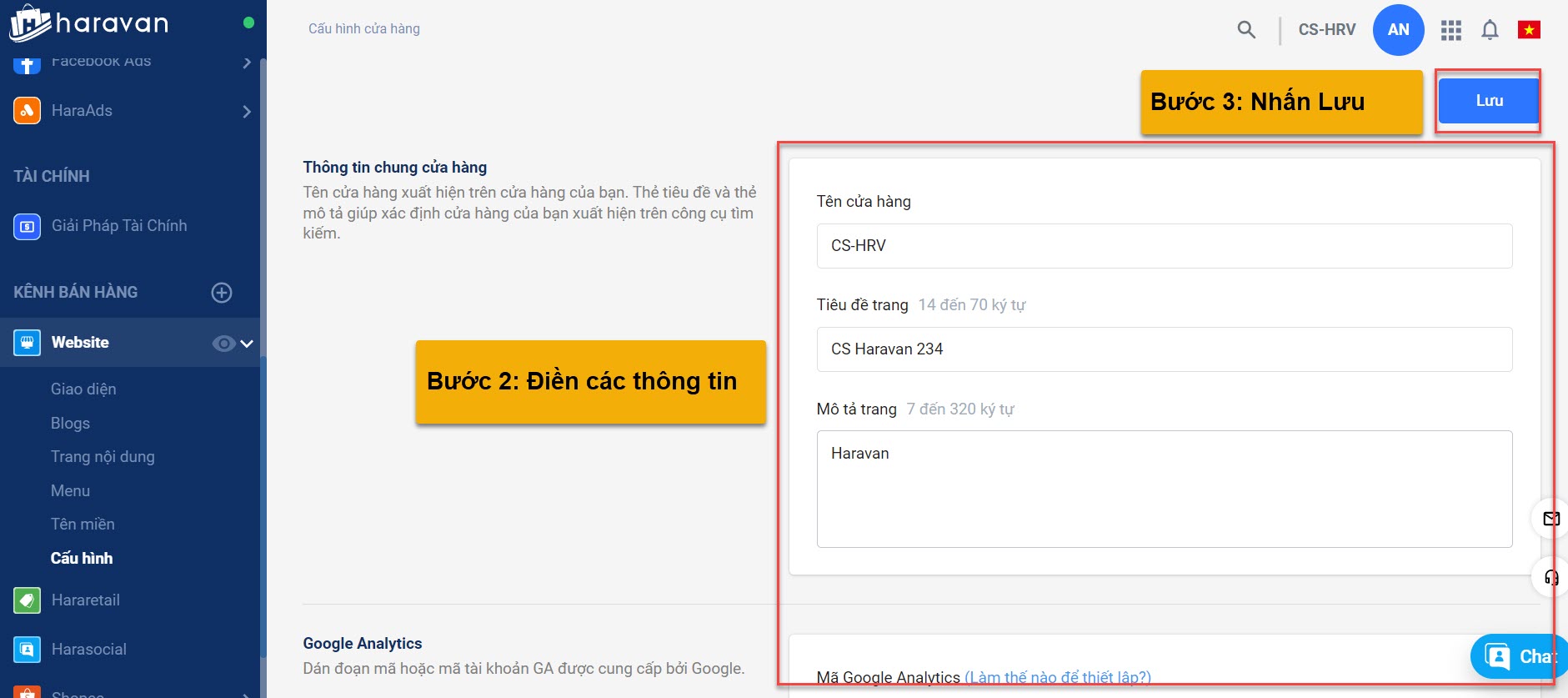The height and width of the screenshot is (698, 1568).
Task: Open the AN user avatar
Action: coord(1398,30)
